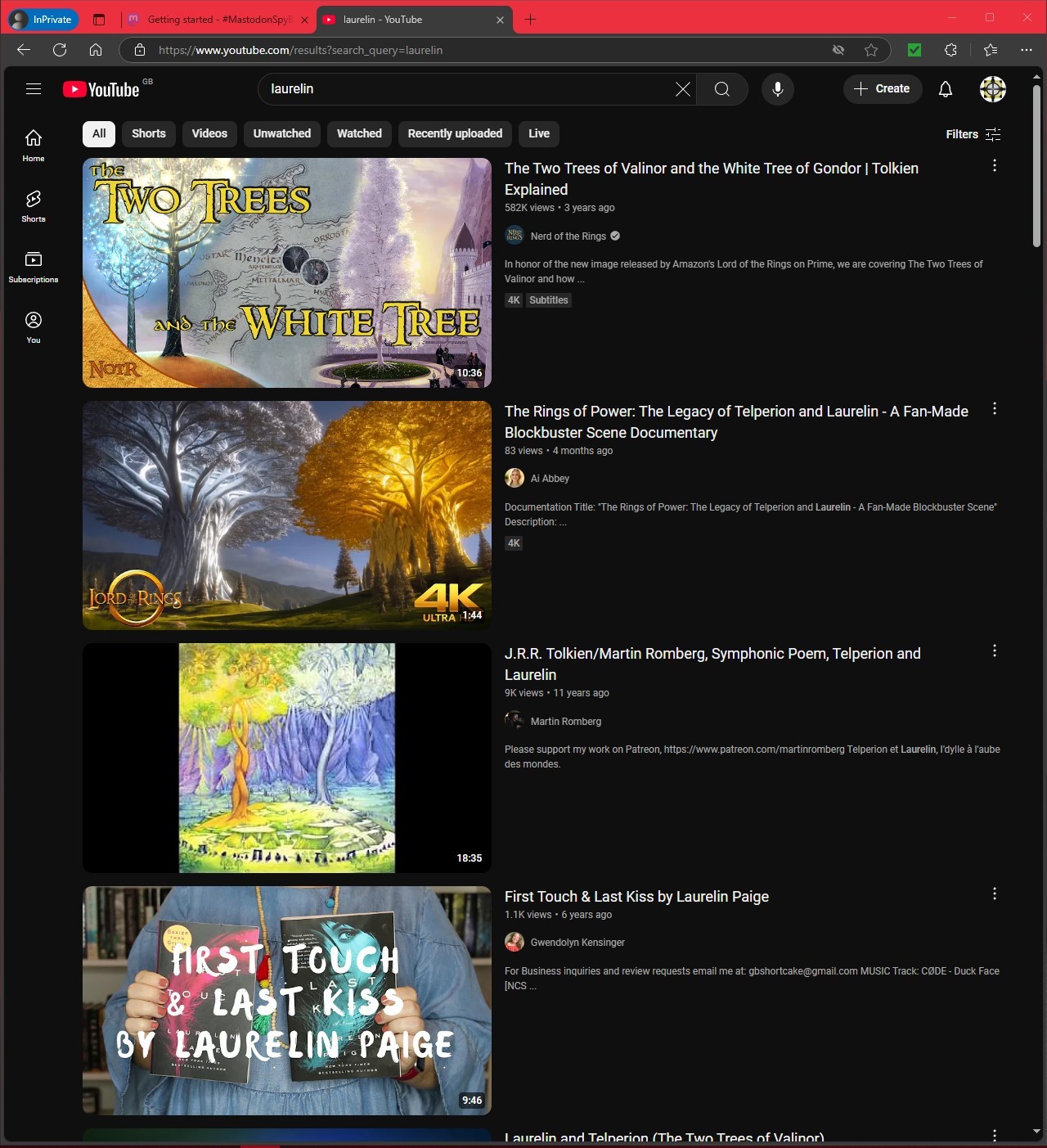This screenshot has width=1047, height=1148.
Task: Click the InPrivate profile badge
Action: 43,20
